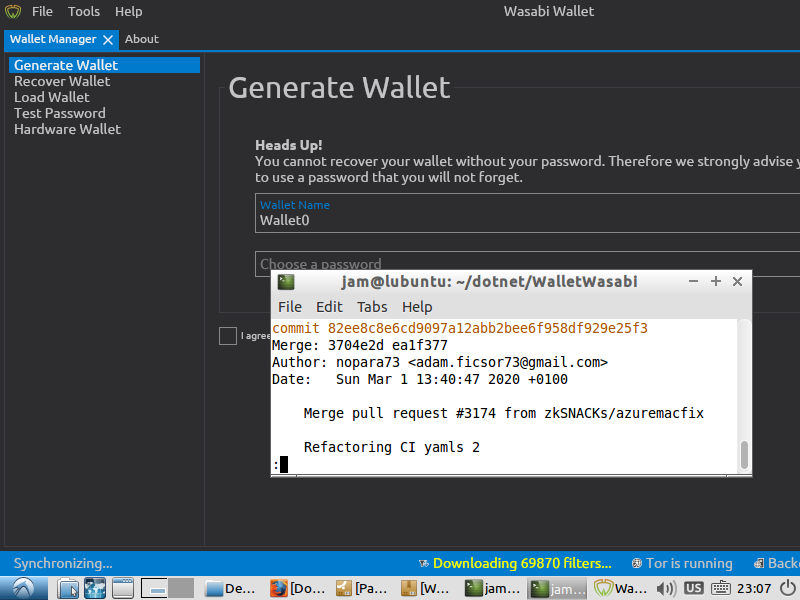Open the terminal's Edit menu
The image size is (800, 600).
click(x=329, y=307)
